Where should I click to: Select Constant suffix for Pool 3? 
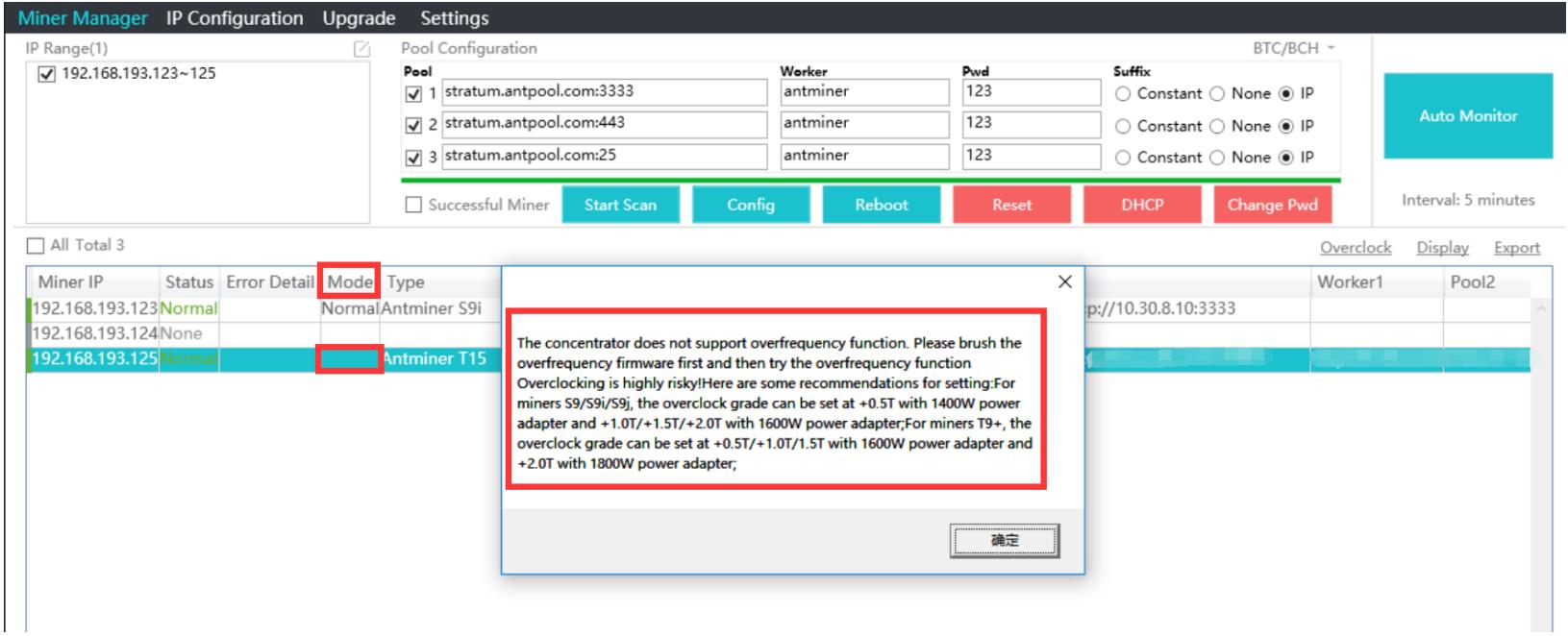[1123, 159]
